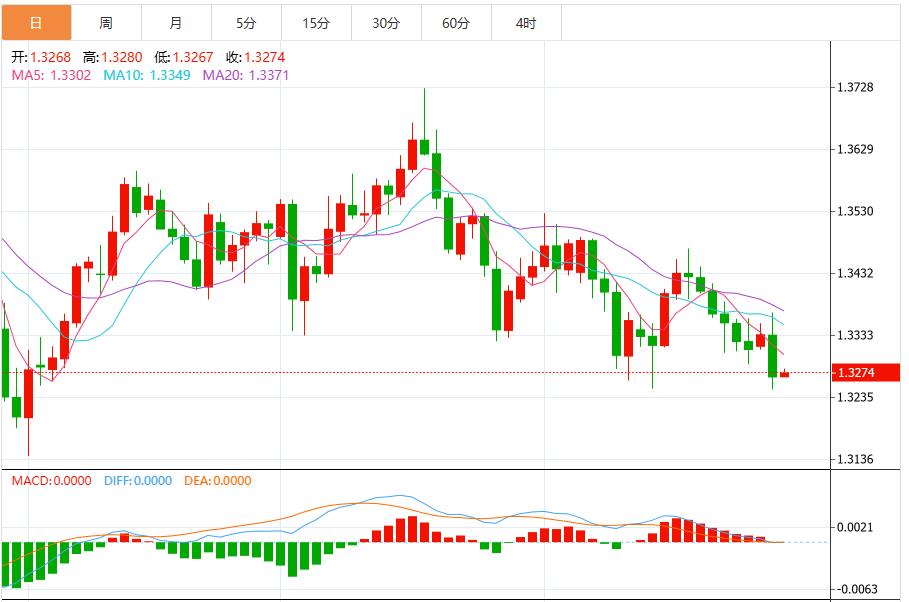
Task: Click the 1.3728 price axis label
Action: pyautogui.click(x=857, y=88)
